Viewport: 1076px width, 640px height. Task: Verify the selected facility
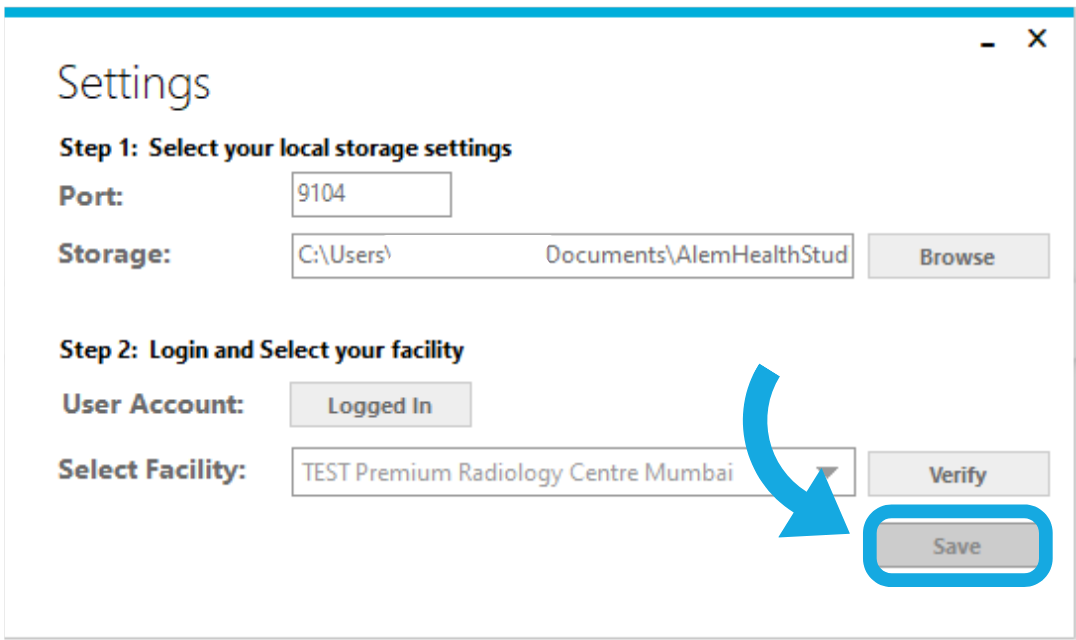coord(959,474)
